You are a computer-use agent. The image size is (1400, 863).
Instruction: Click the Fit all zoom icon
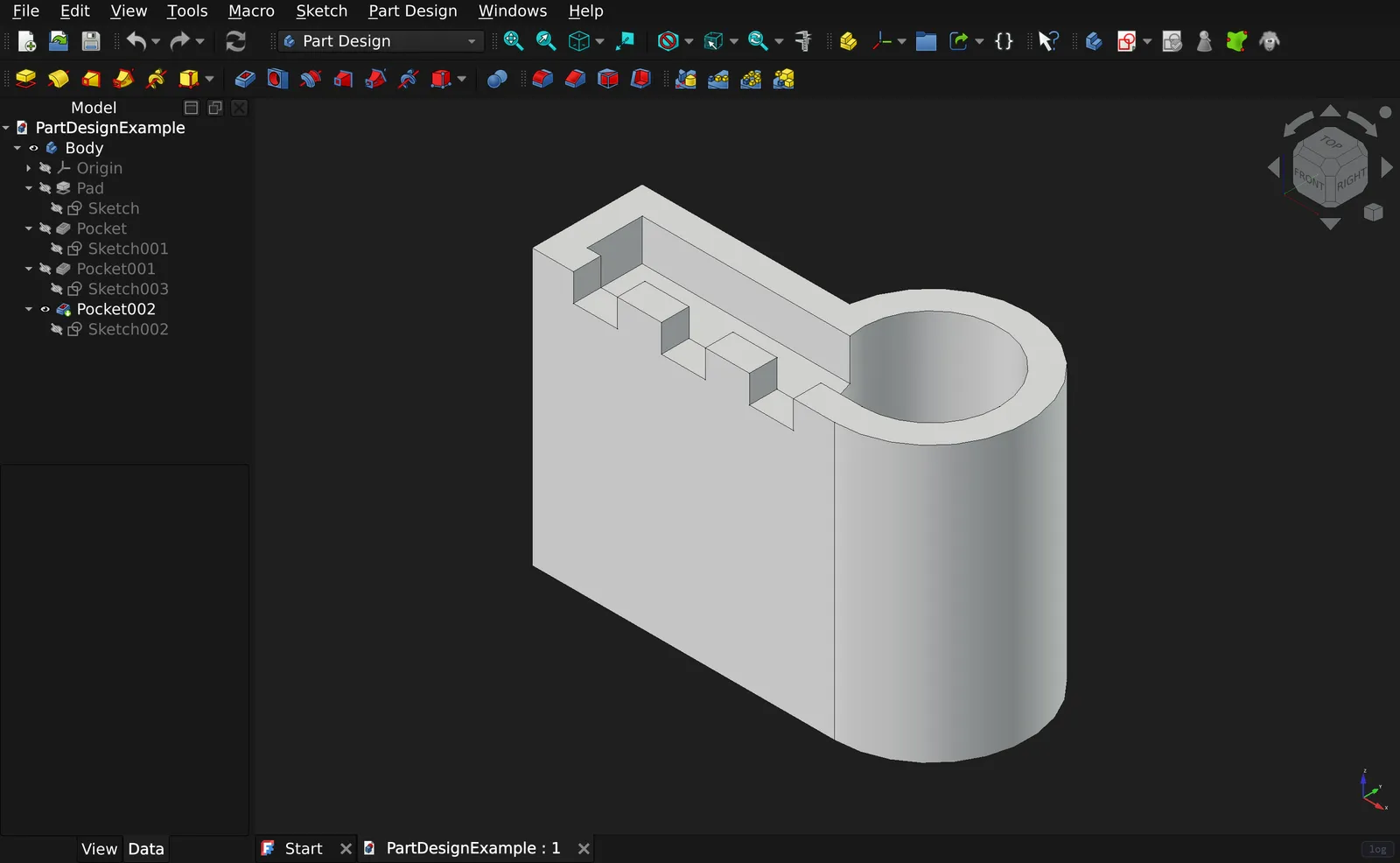[514, 41]
